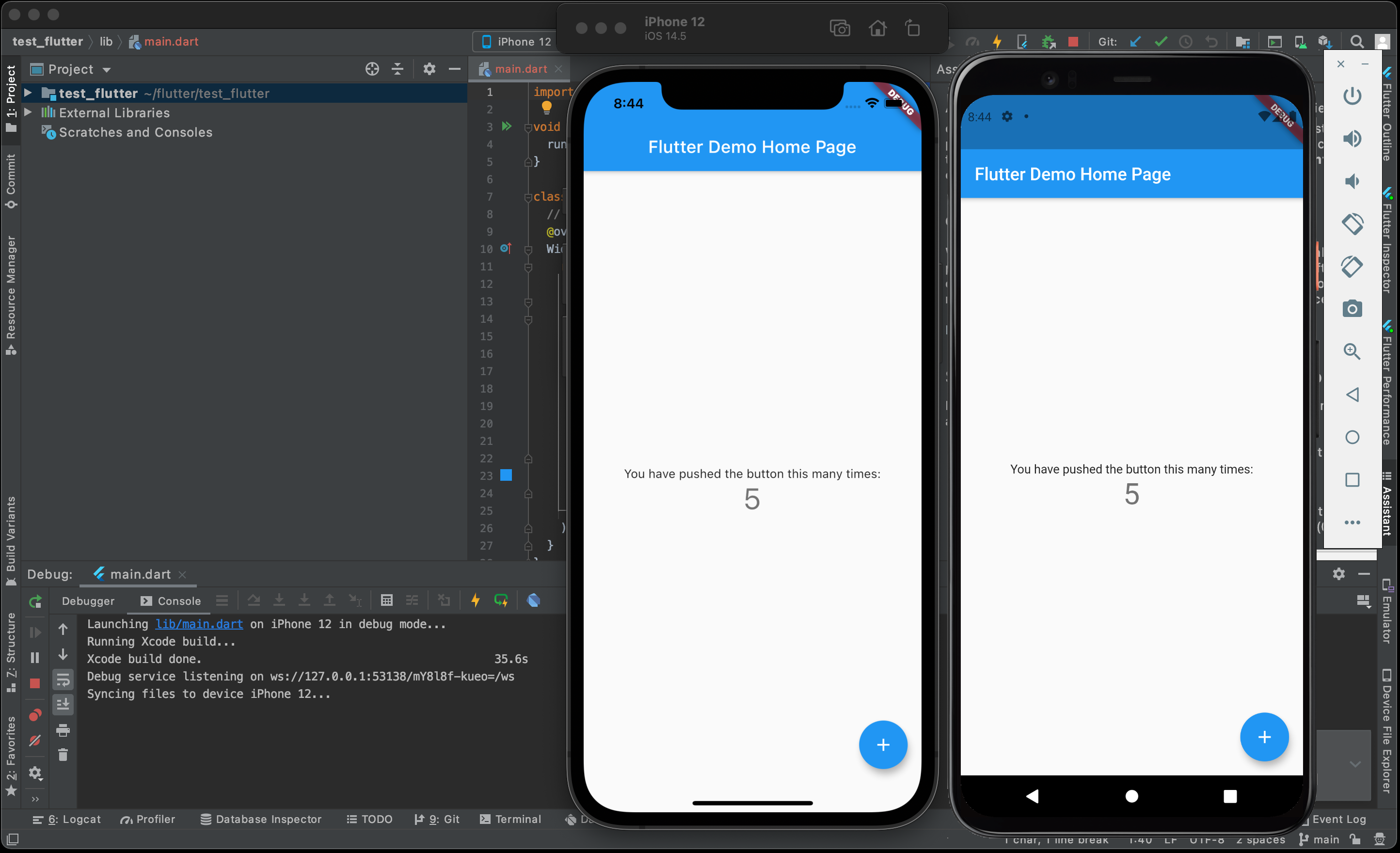The image size is (1400, 853).
Task: Switch to the Debugger tab
Action: (x=88, y=601)
